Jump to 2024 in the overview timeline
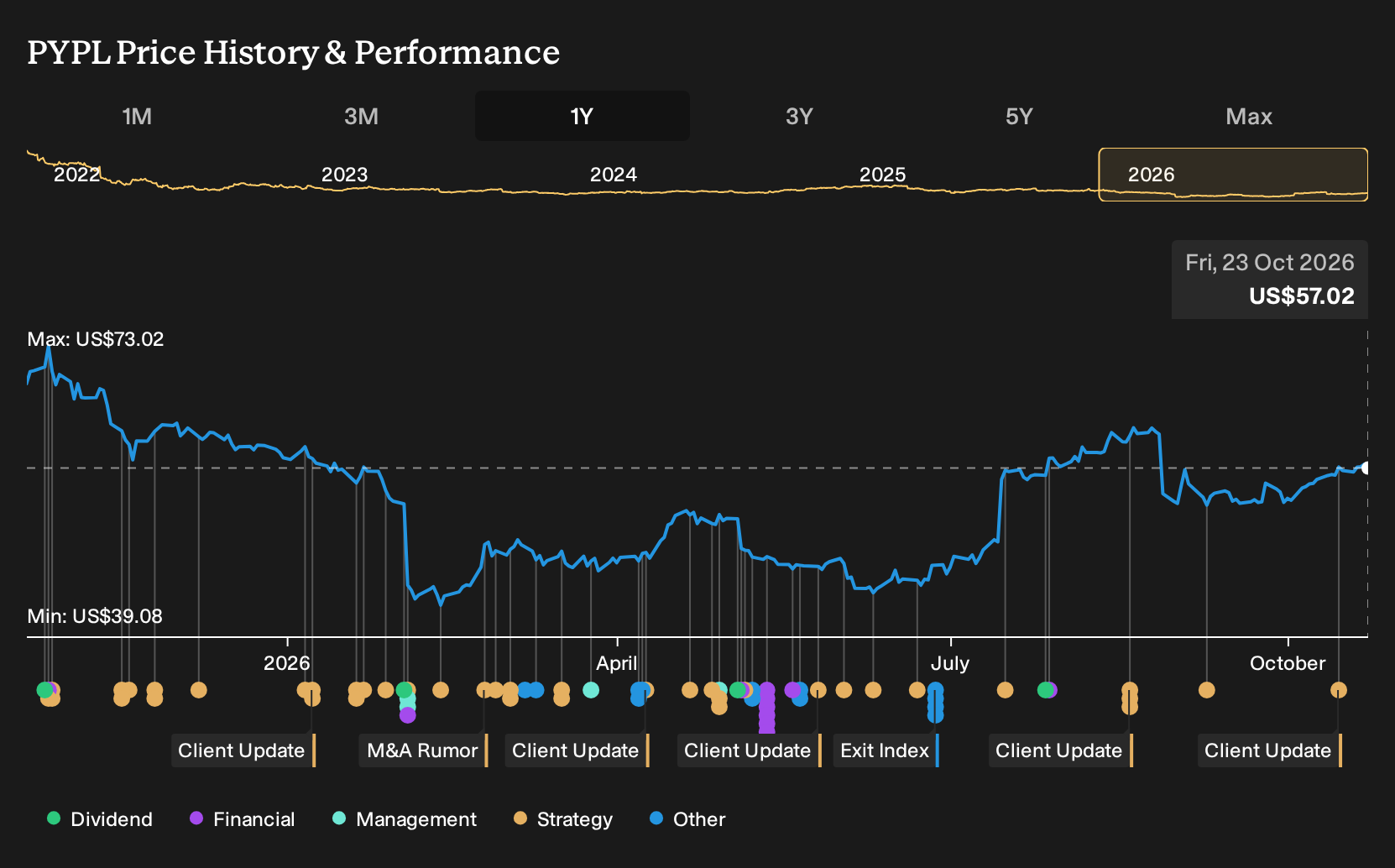Image resolution: width=1395 pixels, height=868 pixels. tap(613, 175)
